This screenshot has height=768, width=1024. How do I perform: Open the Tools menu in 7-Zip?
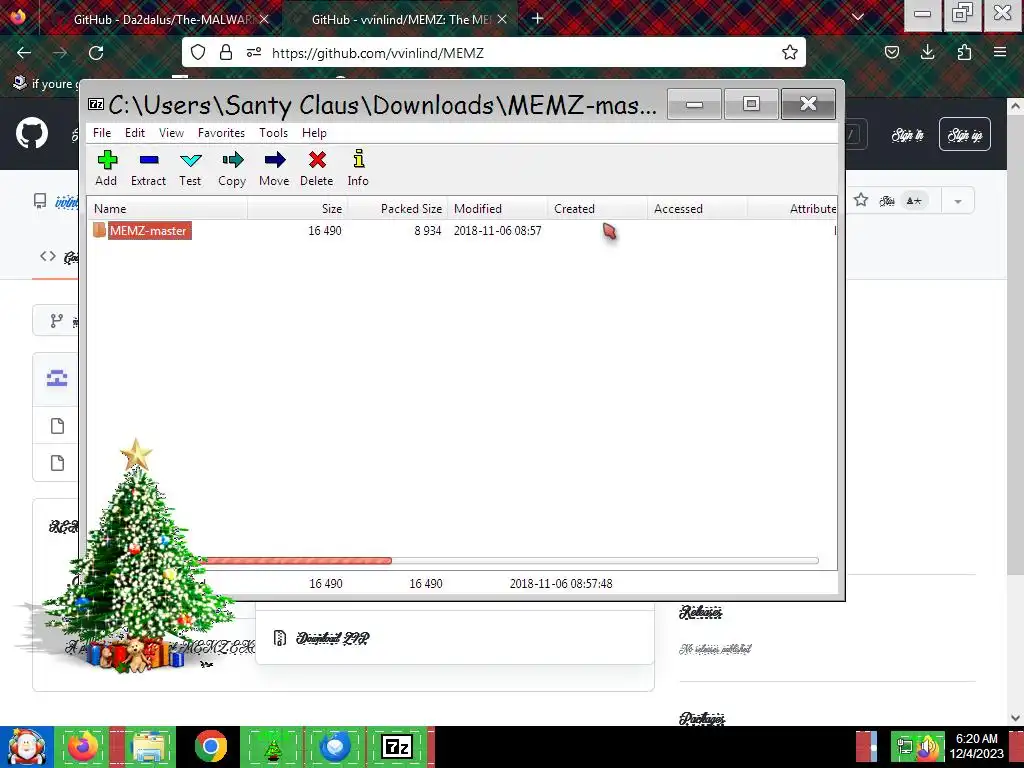273,133
